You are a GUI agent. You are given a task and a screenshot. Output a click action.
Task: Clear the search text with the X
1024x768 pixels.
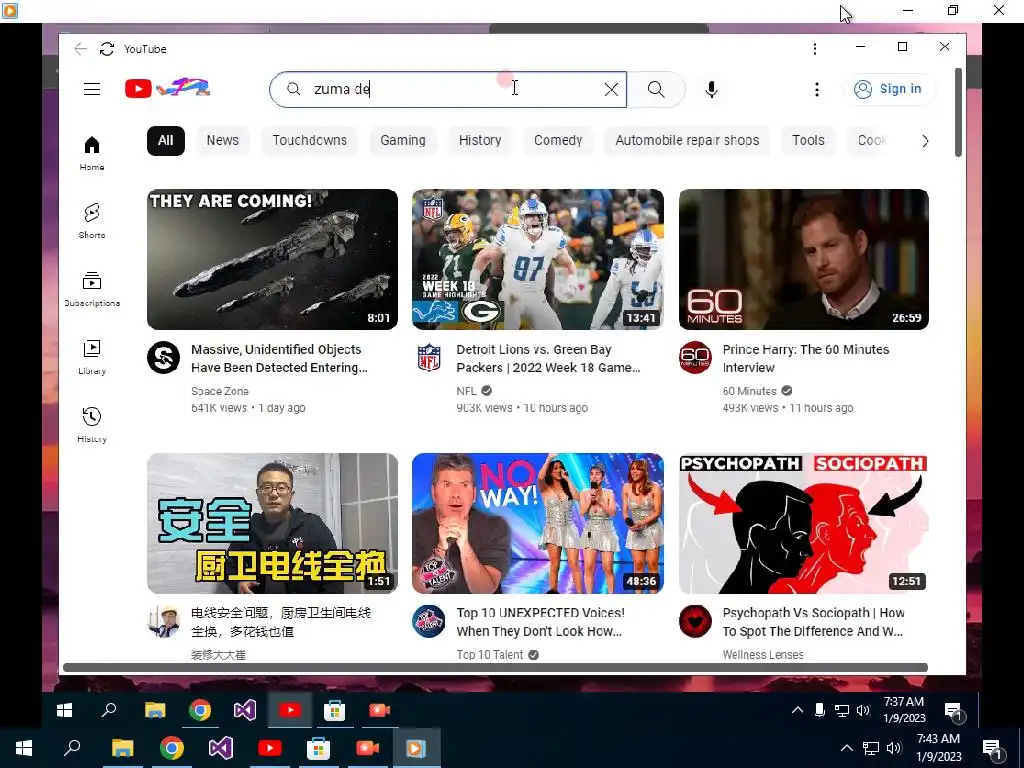611,89
